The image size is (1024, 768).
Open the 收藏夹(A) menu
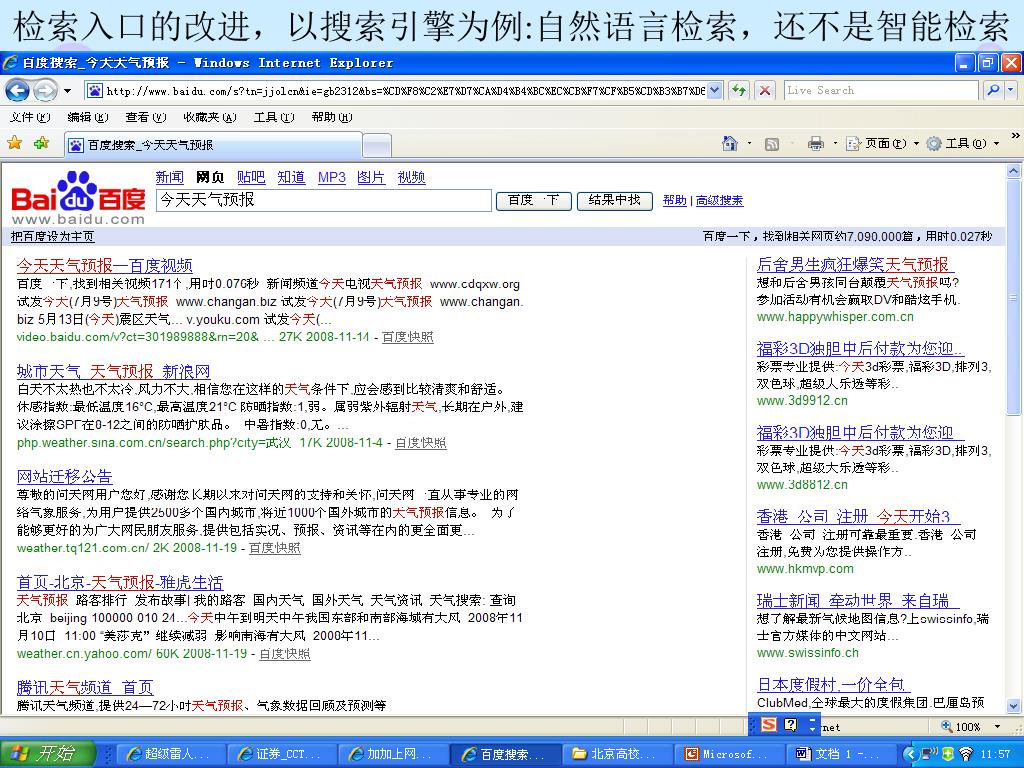(210, 118)
